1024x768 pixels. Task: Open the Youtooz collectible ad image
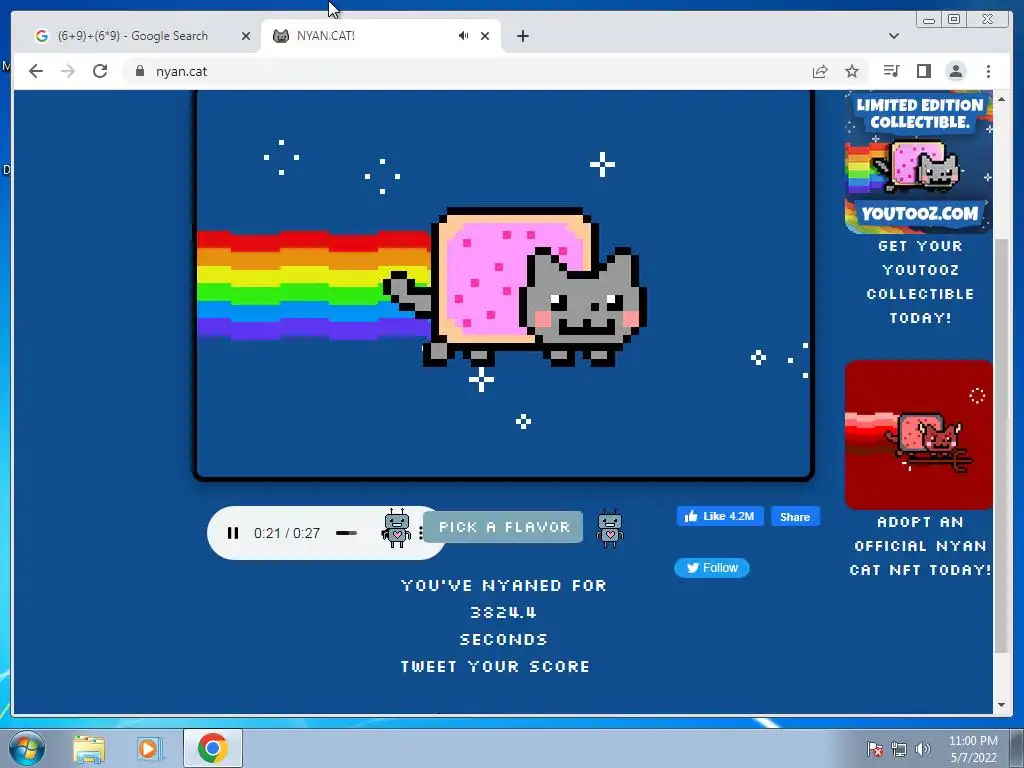[x=918, y=163]
